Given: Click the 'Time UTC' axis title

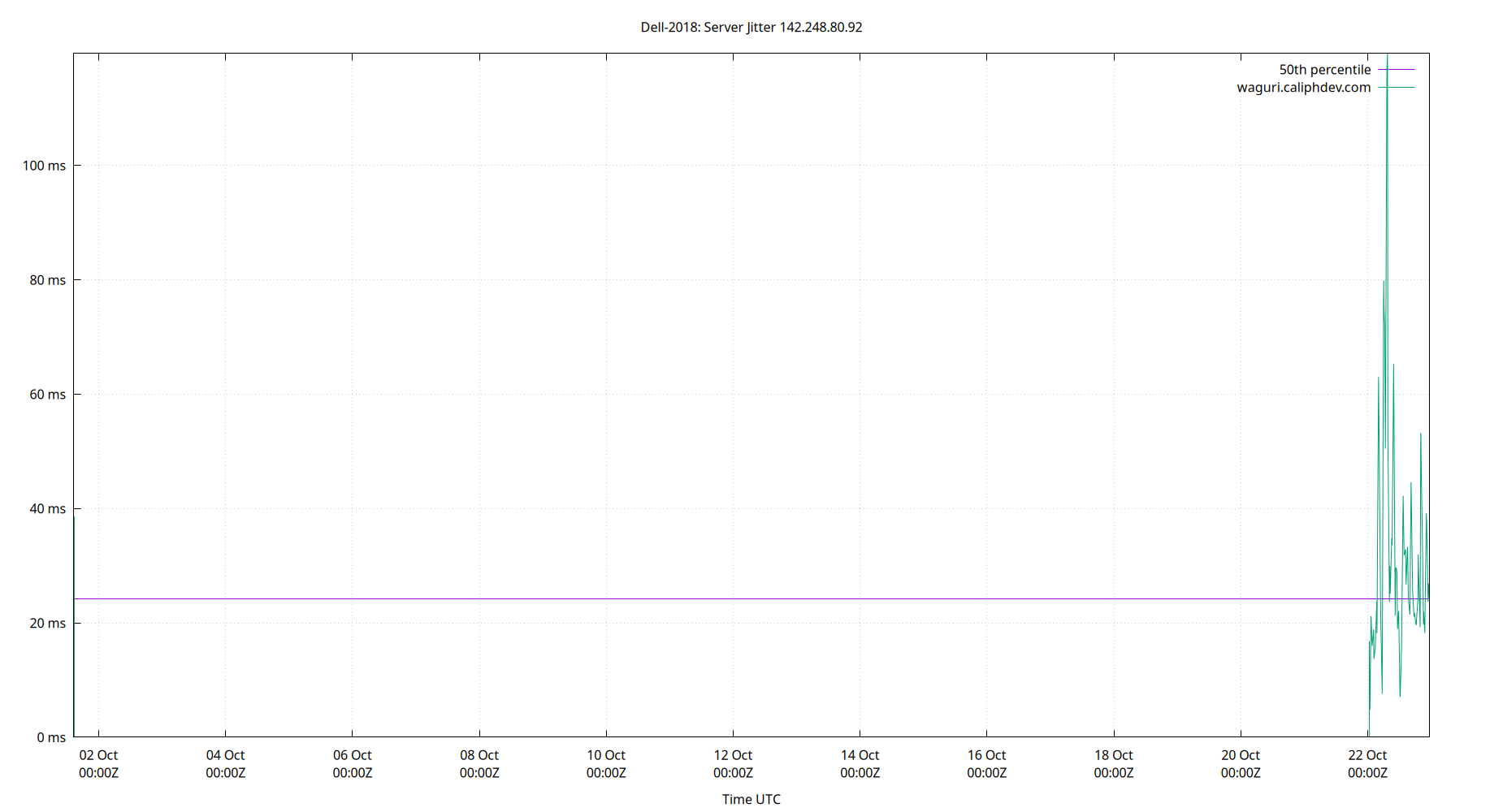Looking at the screenshot, I should (x=751, y=799).
